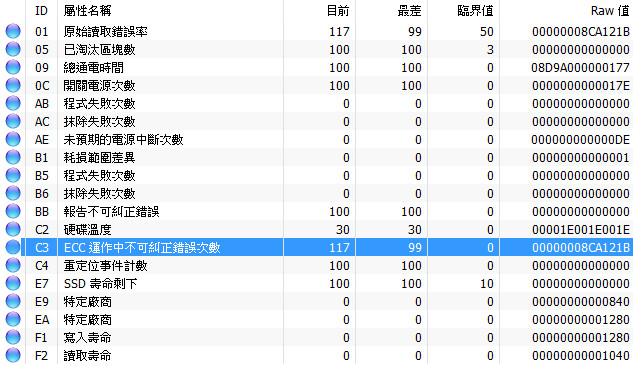
Task: Click raw value 00000000001040
Action: [x=581, y=356]
